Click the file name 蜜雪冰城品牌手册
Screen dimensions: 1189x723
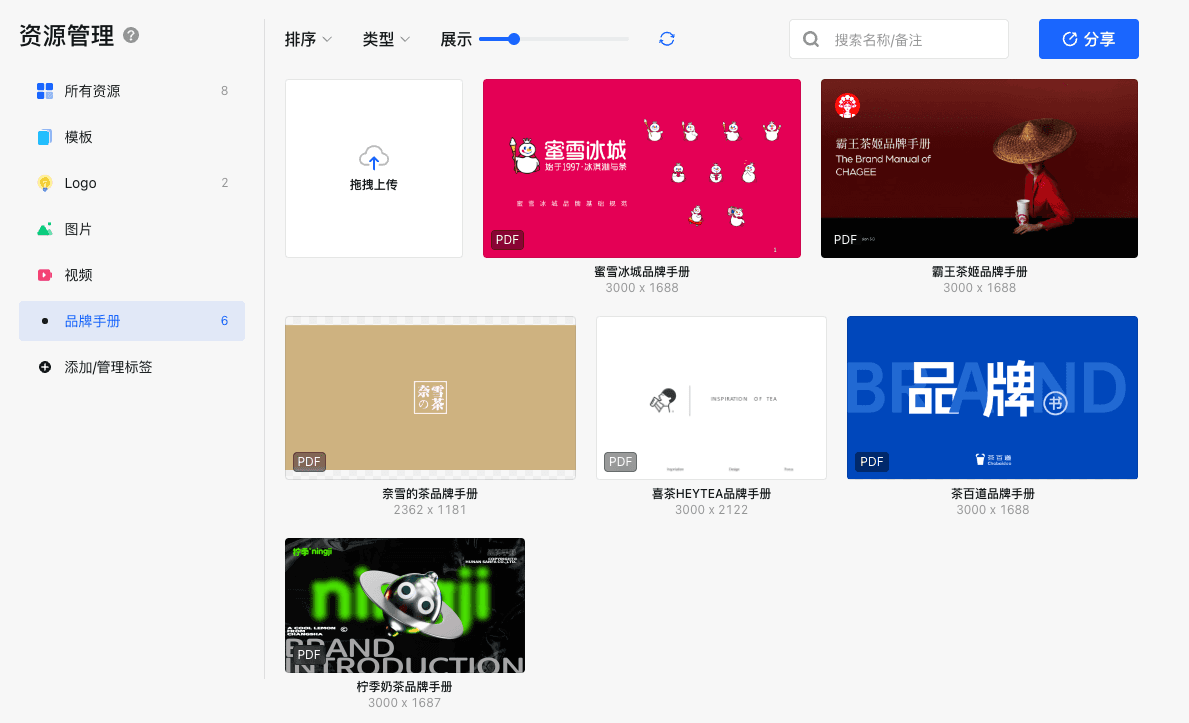pos(642,272)
